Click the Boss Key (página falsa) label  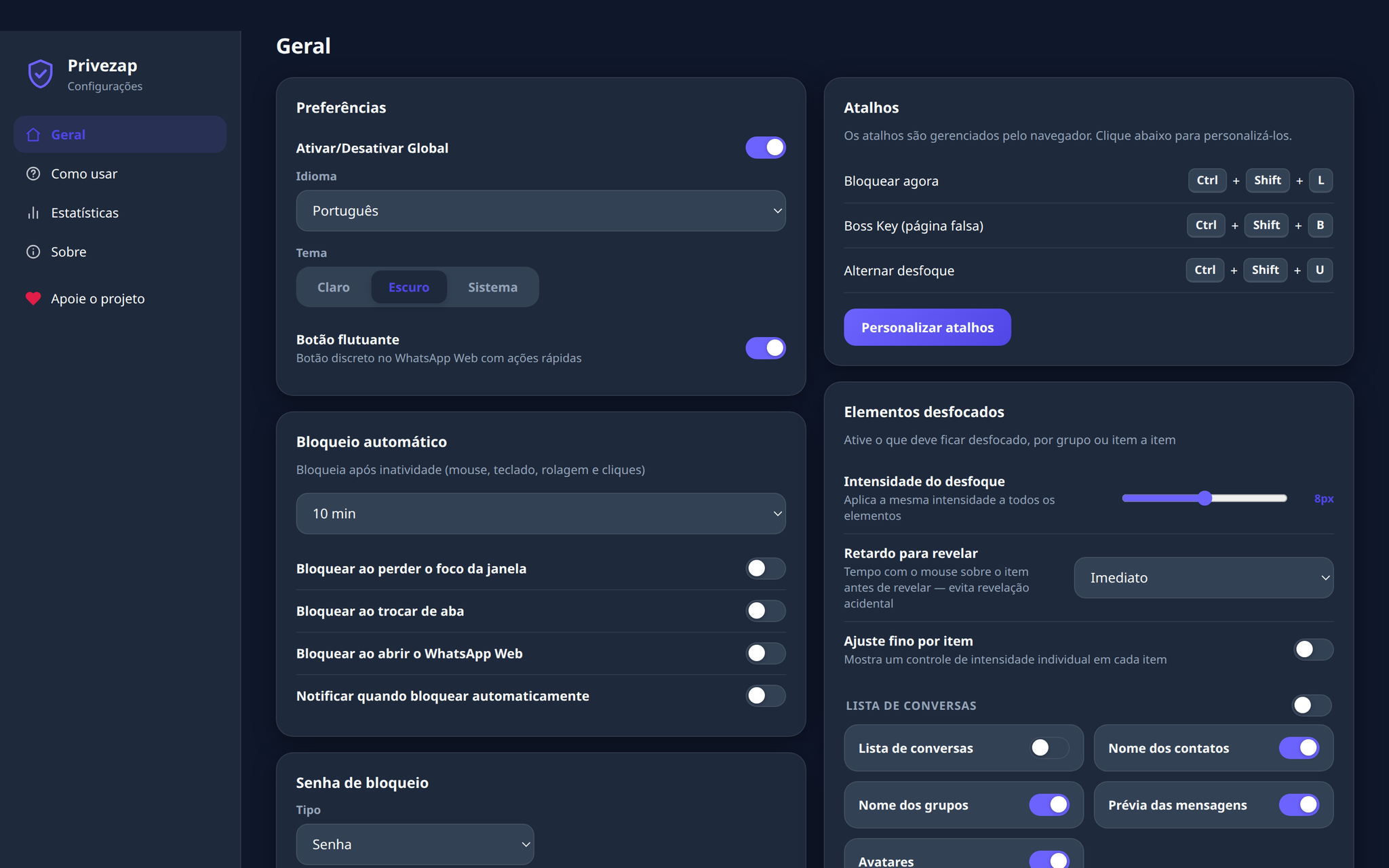click(x=914, y=226)
